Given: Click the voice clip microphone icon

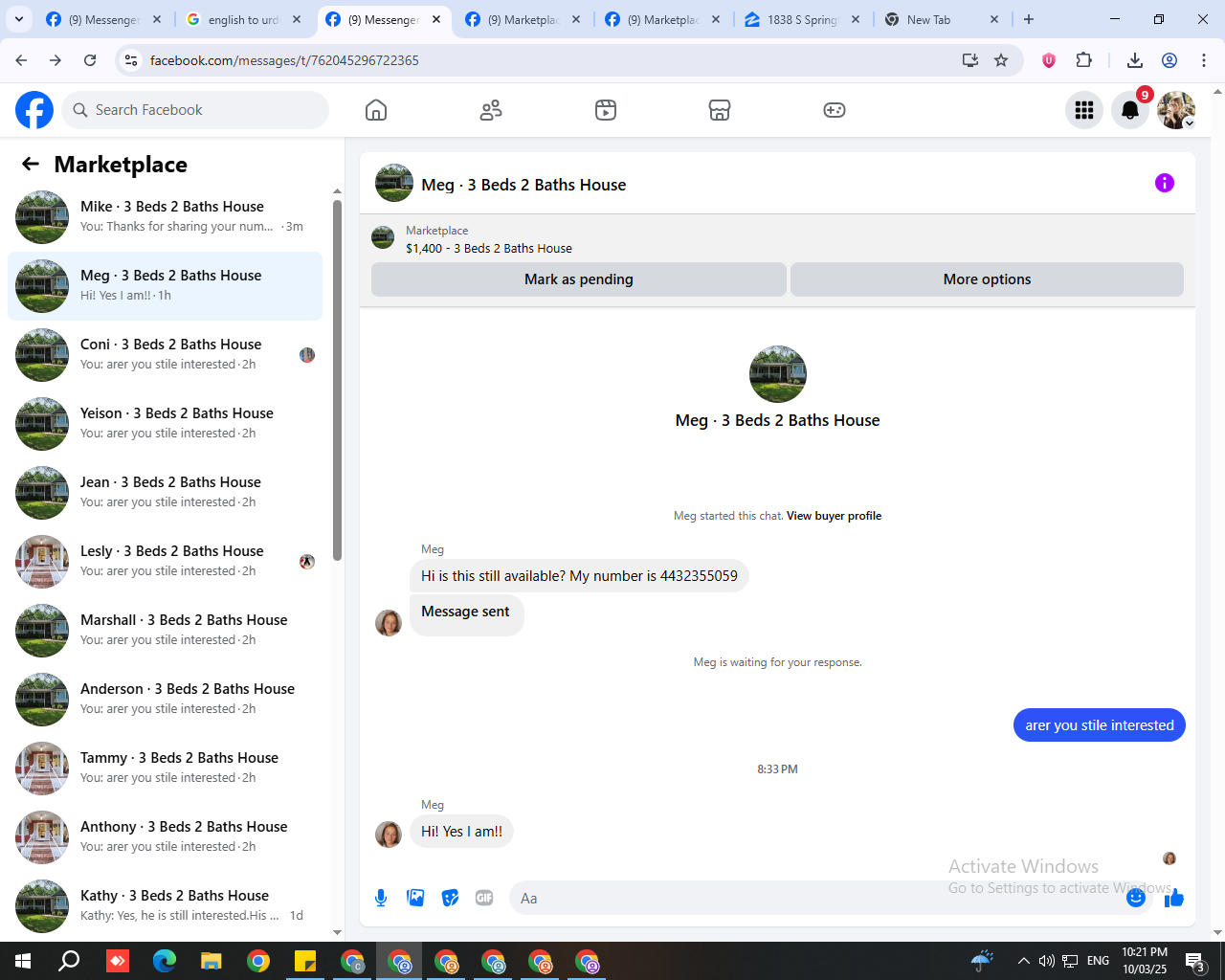Looking at the screenshot, I should click(381, 898).
